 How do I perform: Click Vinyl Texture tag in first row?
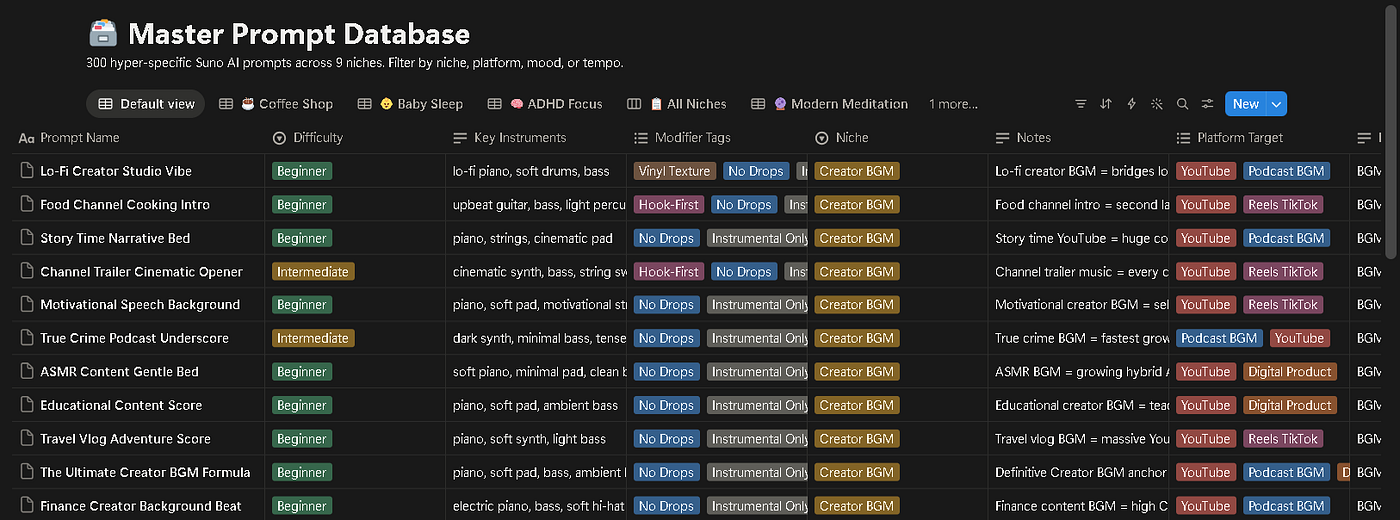point(675,171)
